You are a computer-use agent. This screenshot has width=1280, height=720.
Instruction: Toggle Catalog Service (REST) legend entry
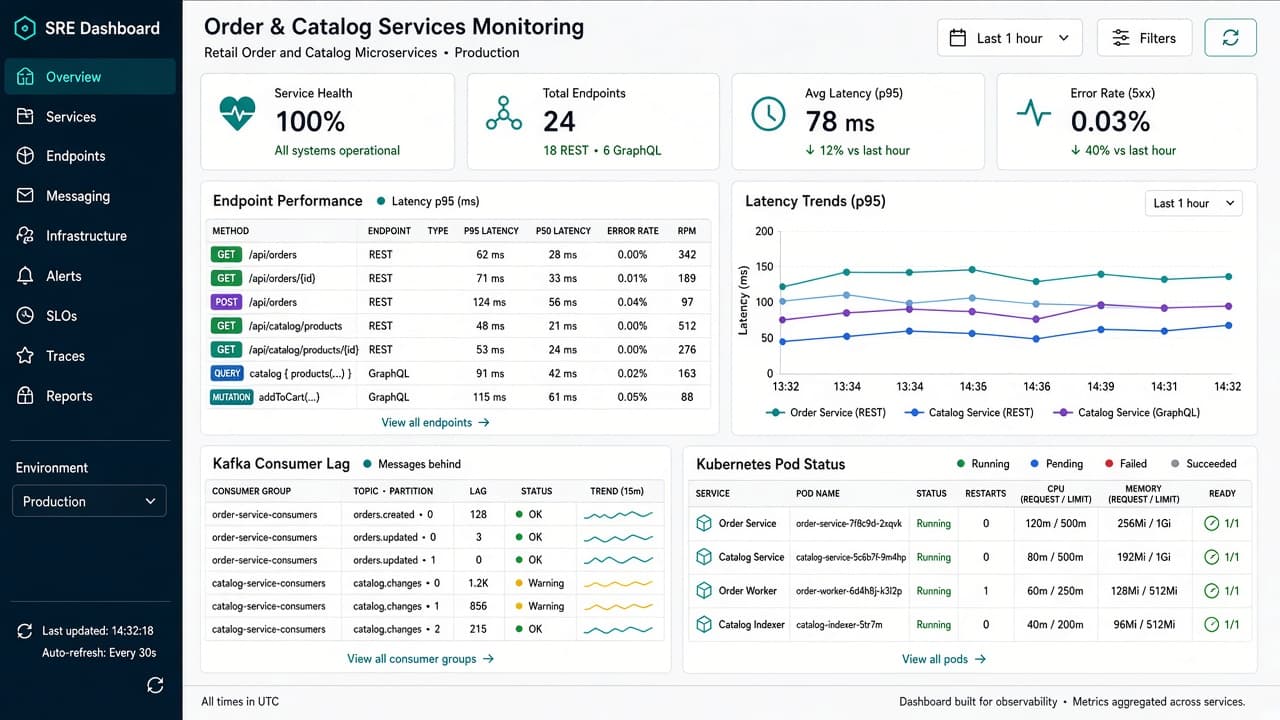click(x=969, y=412)
